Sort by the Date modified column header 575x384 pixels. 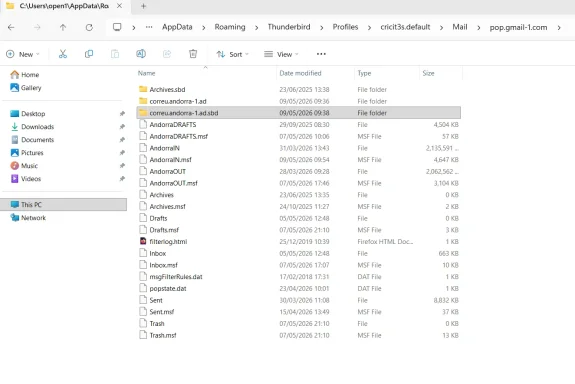click(300, 73)
